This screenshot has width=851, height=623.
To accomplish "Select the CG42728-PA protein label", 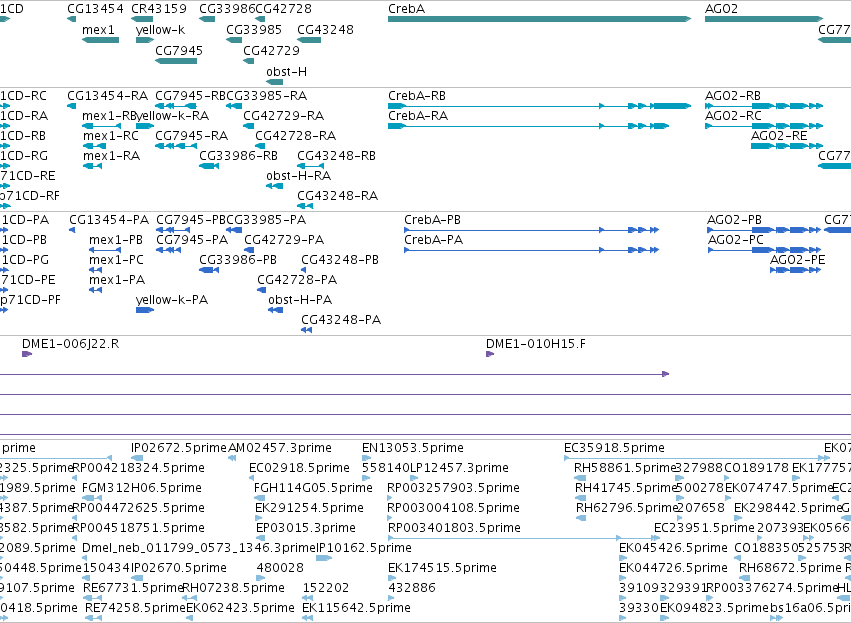I will (x=297, y=280).
